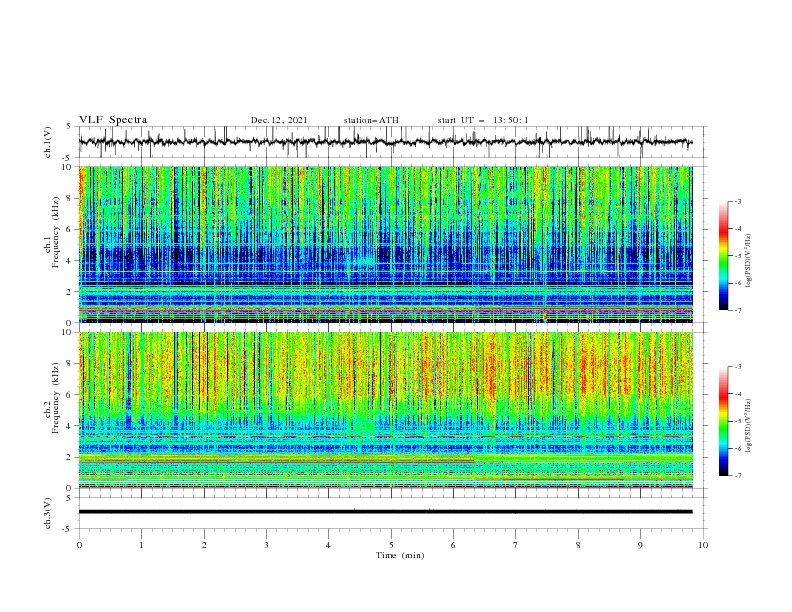Click the ch.3 flat waveform trace
Screen dimensions: 792x612
pyautogui.click(x=385, y=512)
